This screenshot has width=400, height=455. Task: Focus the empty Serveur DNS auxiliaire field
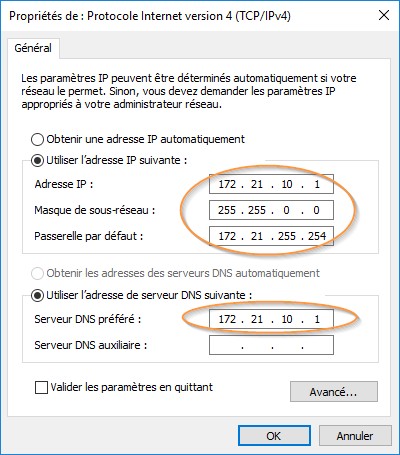click(271, 345)
